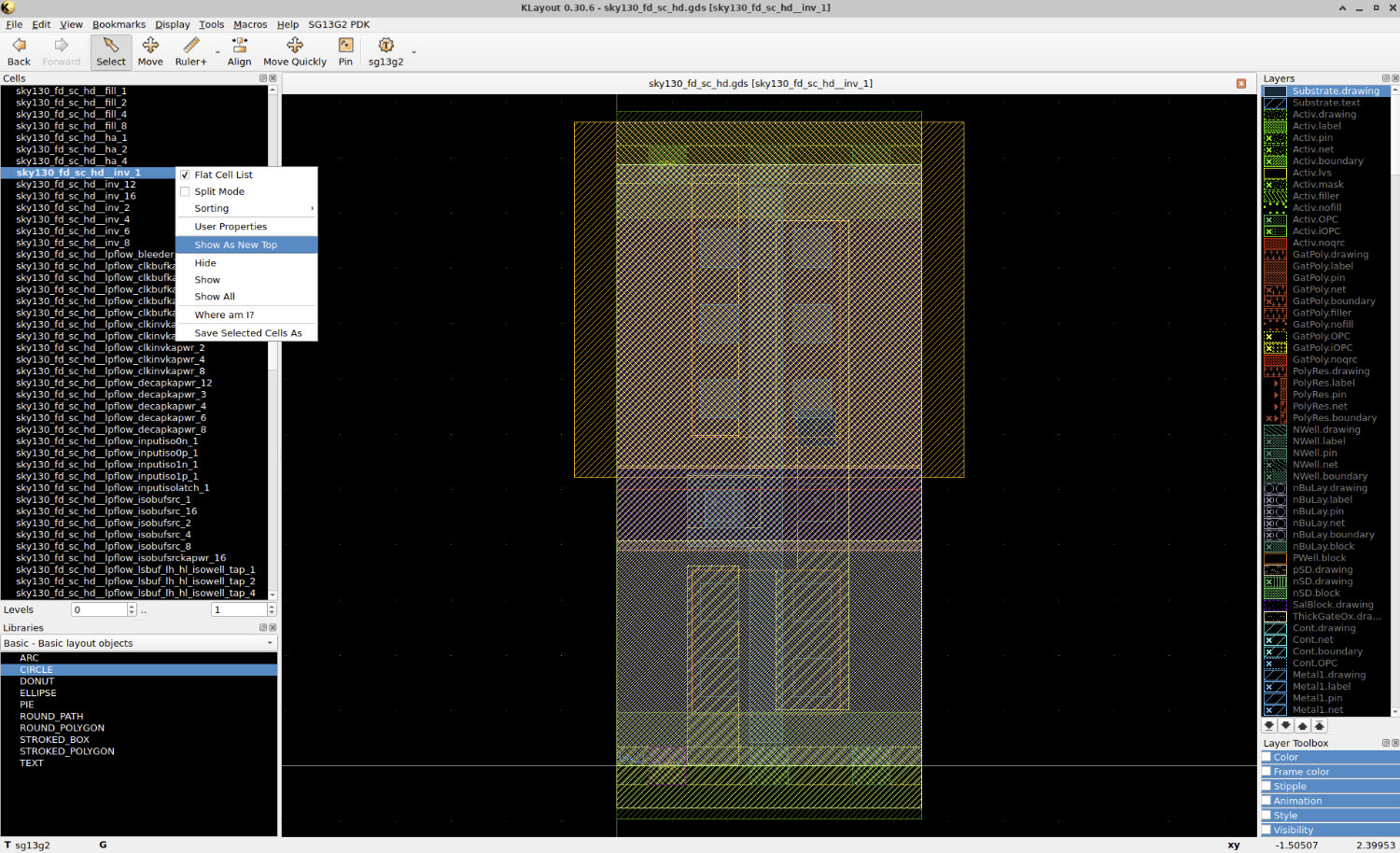Viewport: 1400px width, 853px height.
Task: Click the Pin toolbar icon
Action: point(345,51)
